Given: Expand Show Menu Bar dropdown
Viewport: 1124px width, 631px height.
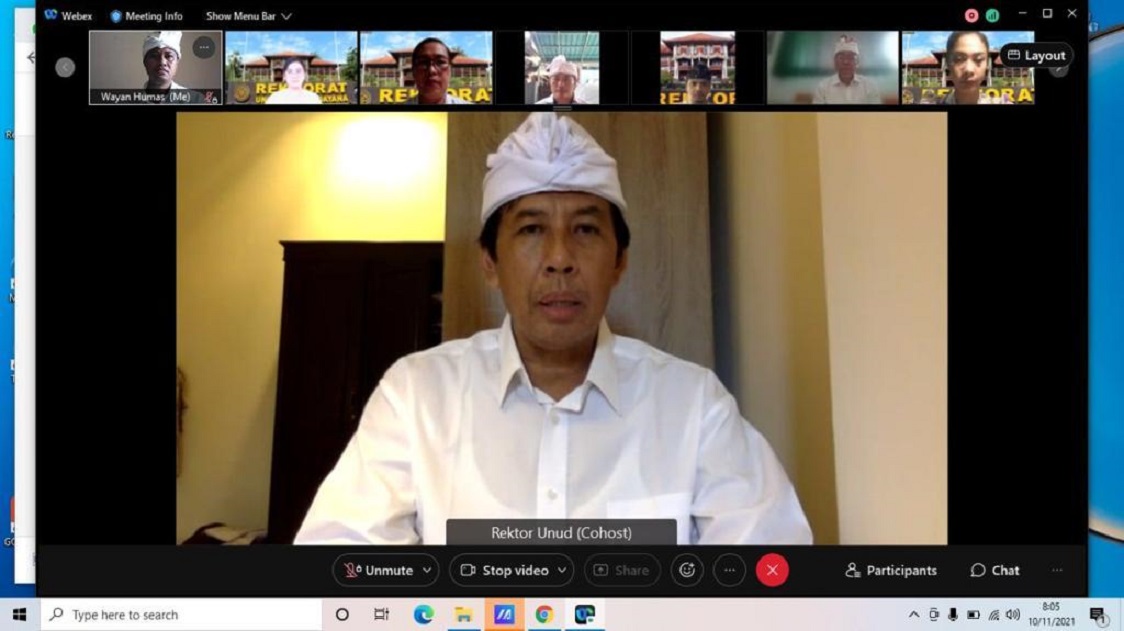Looking at the screenshot, I should (248, 16).
